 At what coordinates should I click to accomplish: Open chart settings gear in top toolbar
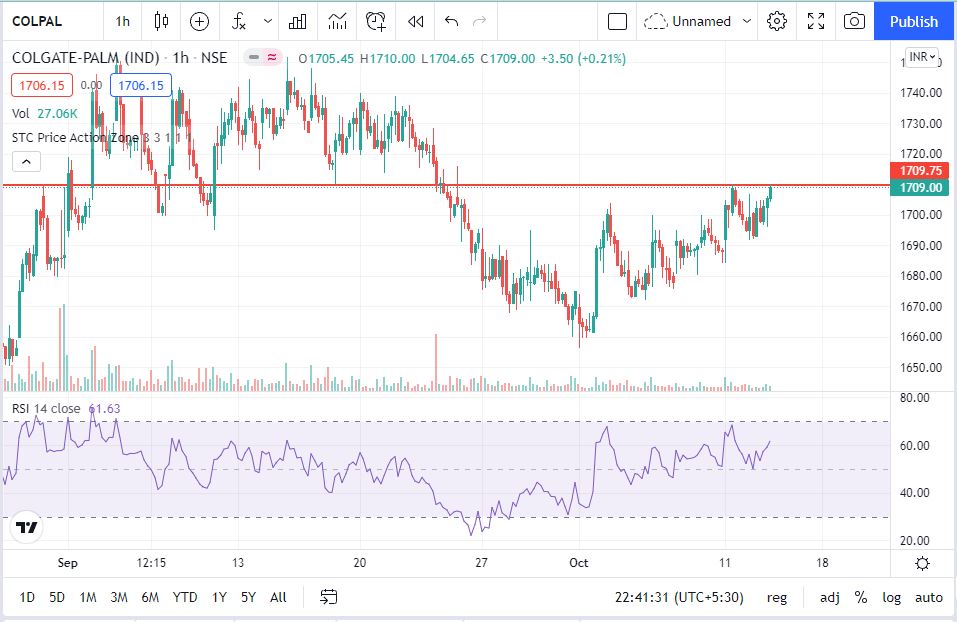coord(777,21)
